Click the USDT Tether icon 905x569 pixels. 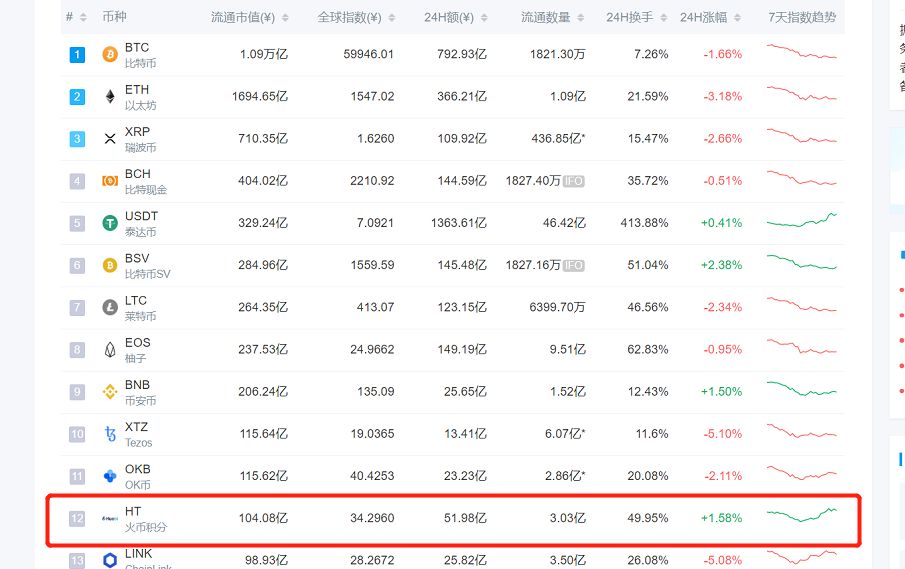[110, 223]
